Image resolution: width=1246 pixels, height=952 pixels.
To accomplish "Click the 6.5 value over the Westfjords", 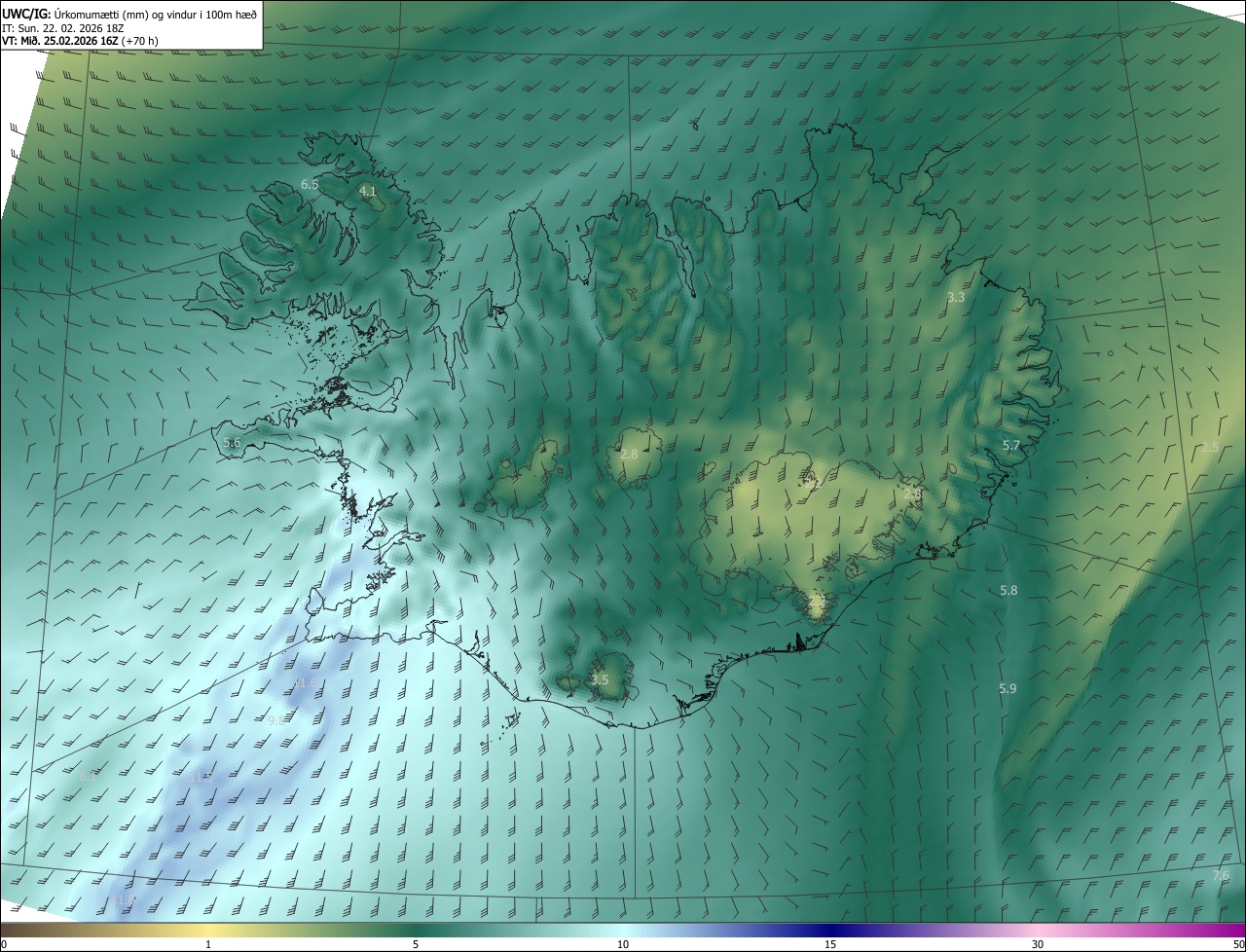I will point(310,184).
